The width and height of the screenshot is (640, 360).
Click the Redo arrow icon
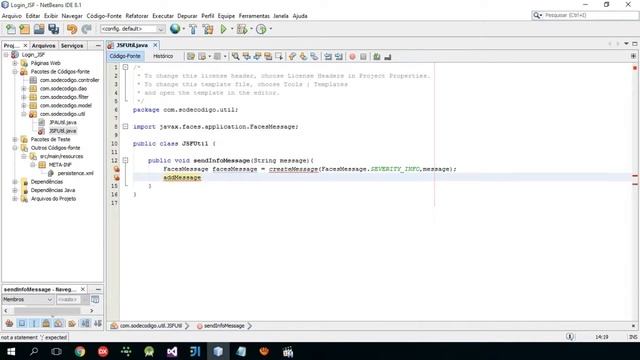coord(86,29)
